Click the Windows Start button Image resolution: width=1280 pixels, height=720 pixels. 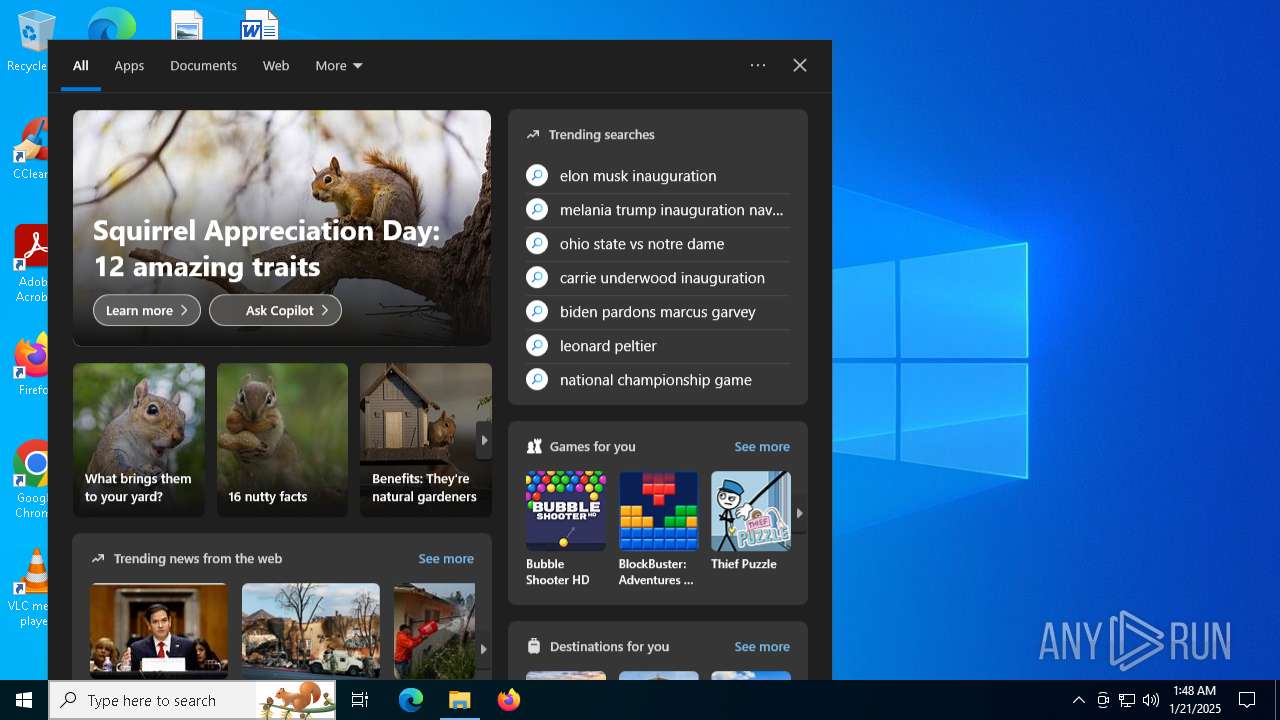(x=24, y=700)
